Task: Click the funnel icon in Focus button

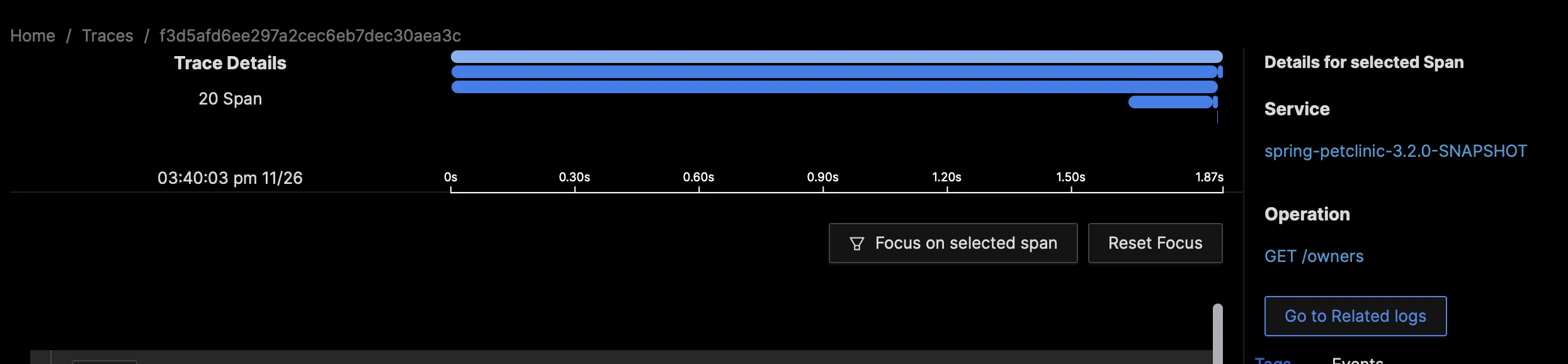Action: pyautogui.click(x=856, y=244)
